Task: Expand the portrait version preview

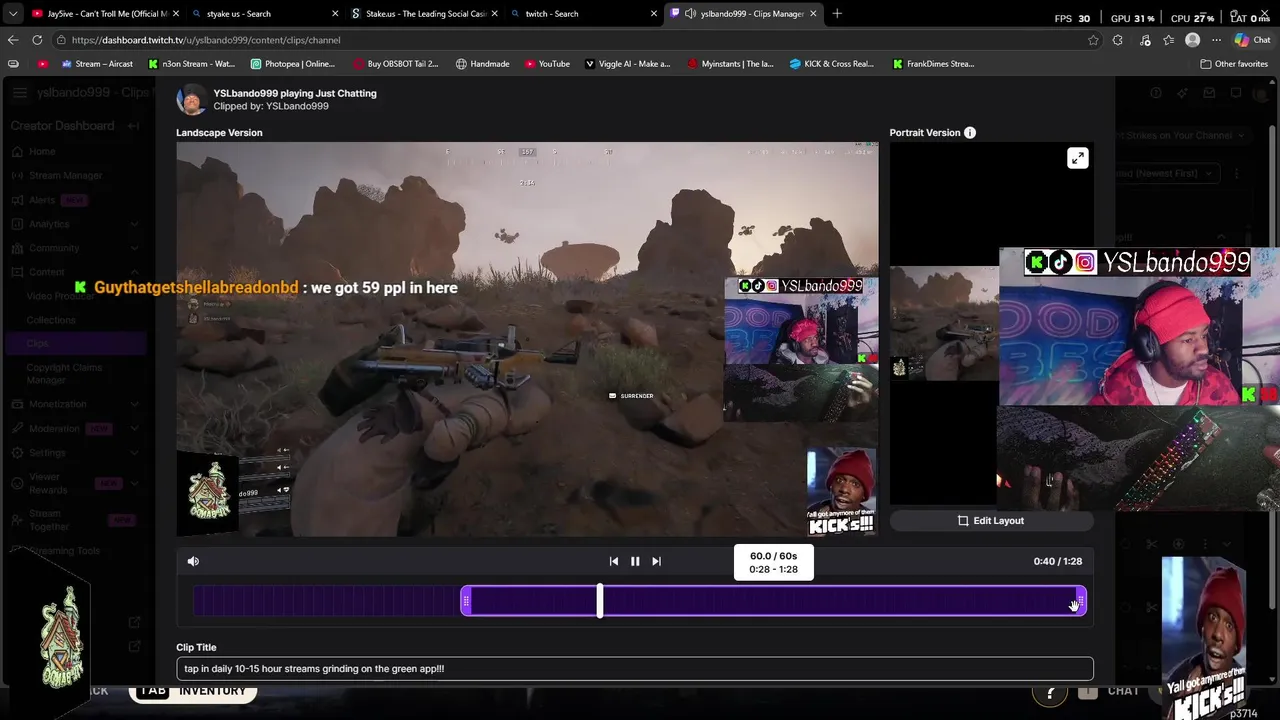Action: pos(1077,158)
